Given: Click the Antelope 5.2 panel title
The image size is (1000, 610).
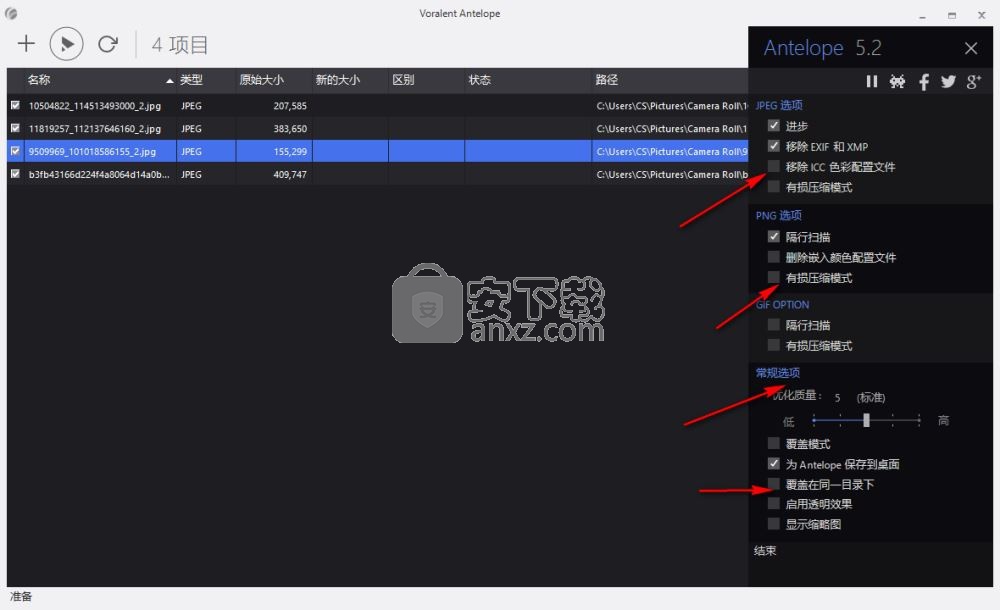Looking at the screenshot, I should 823,48.
